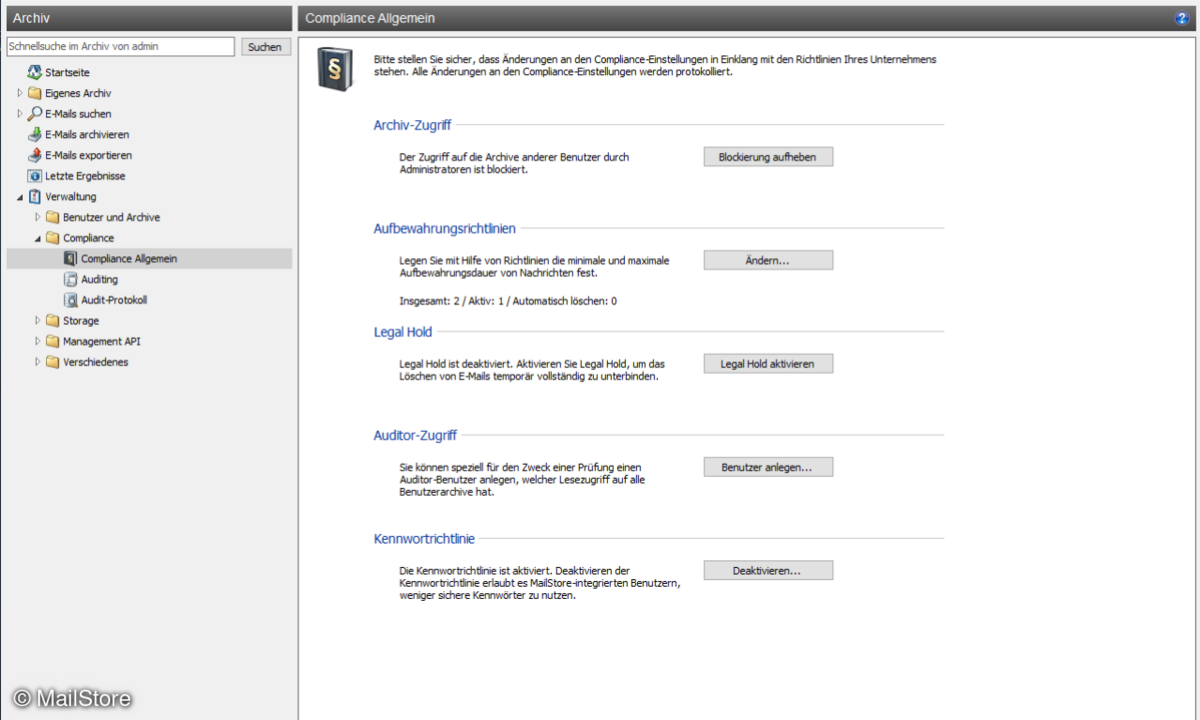Screen dimensions: 1200x720
Task: Click the Compliance Allgemein paragraph icon
Action: (x=71, y=259)
